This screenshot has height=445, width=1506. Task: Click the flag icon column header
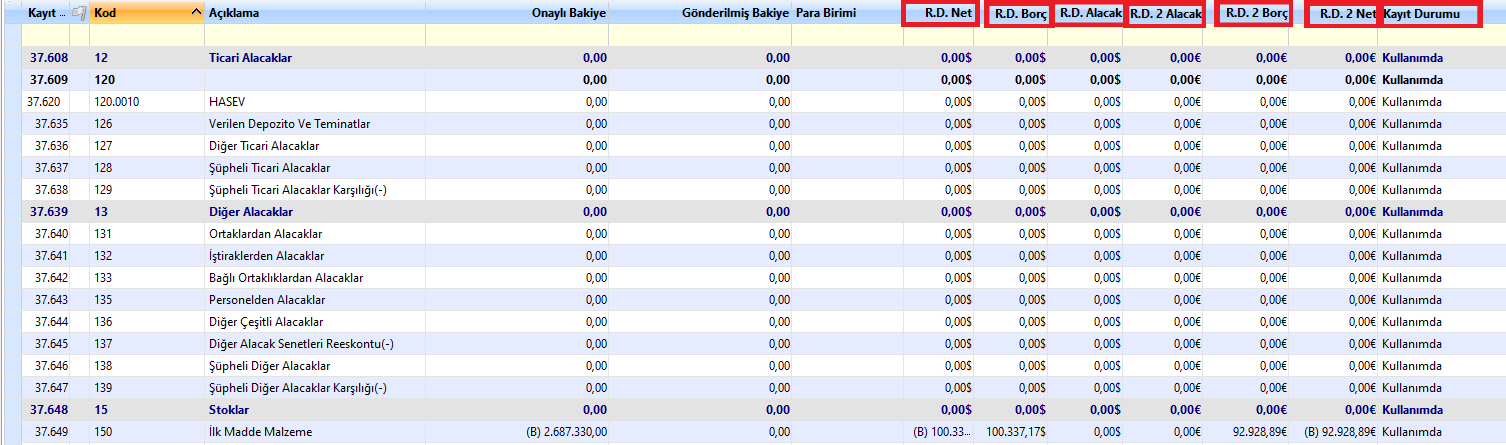(x=79, y=14)
